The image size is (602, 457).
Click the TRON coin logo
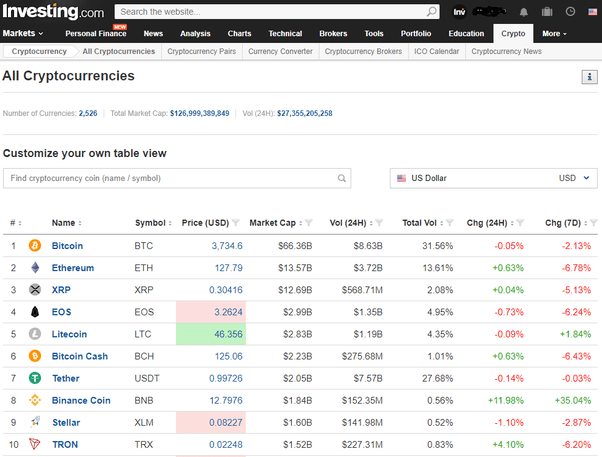coord(35,444)
